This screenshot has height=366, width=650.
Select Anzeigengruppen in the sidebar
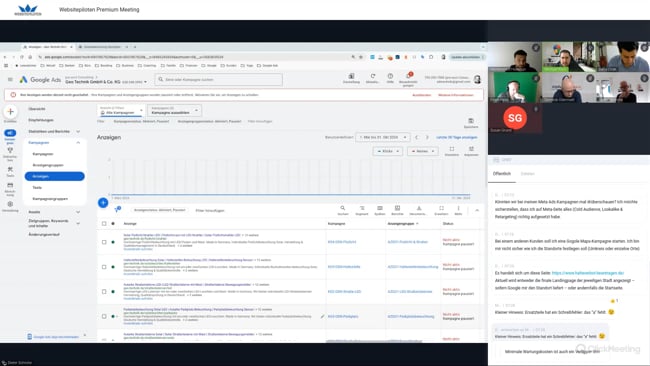coord(48,165)
